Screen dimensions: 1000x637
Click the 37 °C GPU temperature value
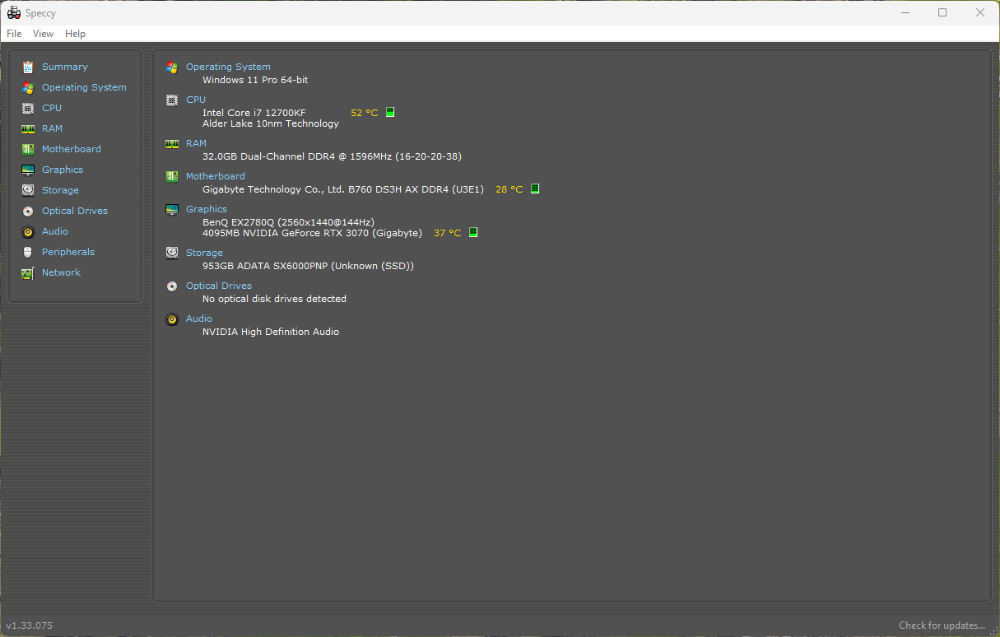(x=447, y=233)
